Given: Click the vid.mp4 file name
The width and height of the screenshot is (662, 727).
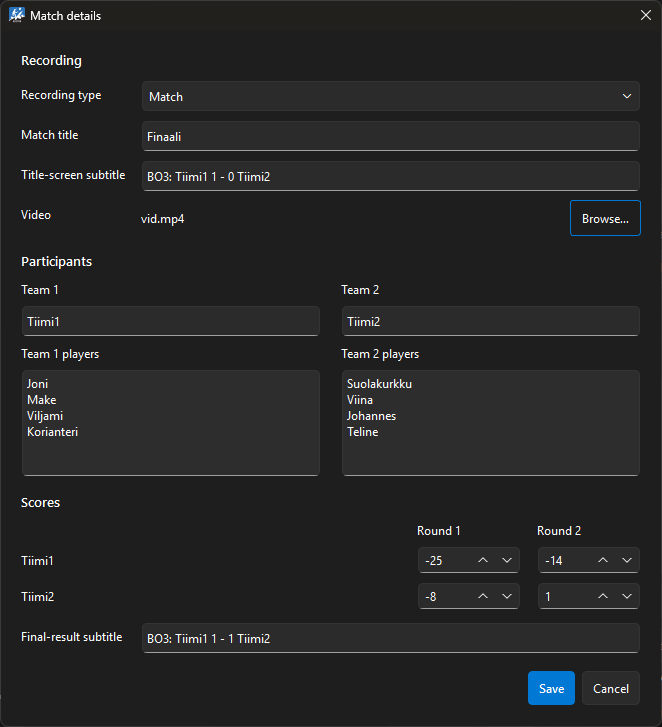Looking at the screenshot, I should click(x=162, y=219).
